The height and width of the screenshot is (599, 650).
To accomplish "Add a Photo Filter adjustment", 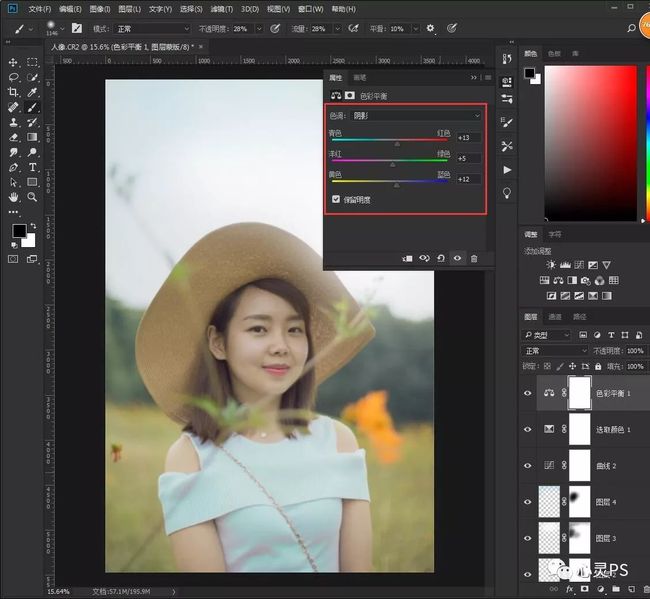I will point(585,281).
